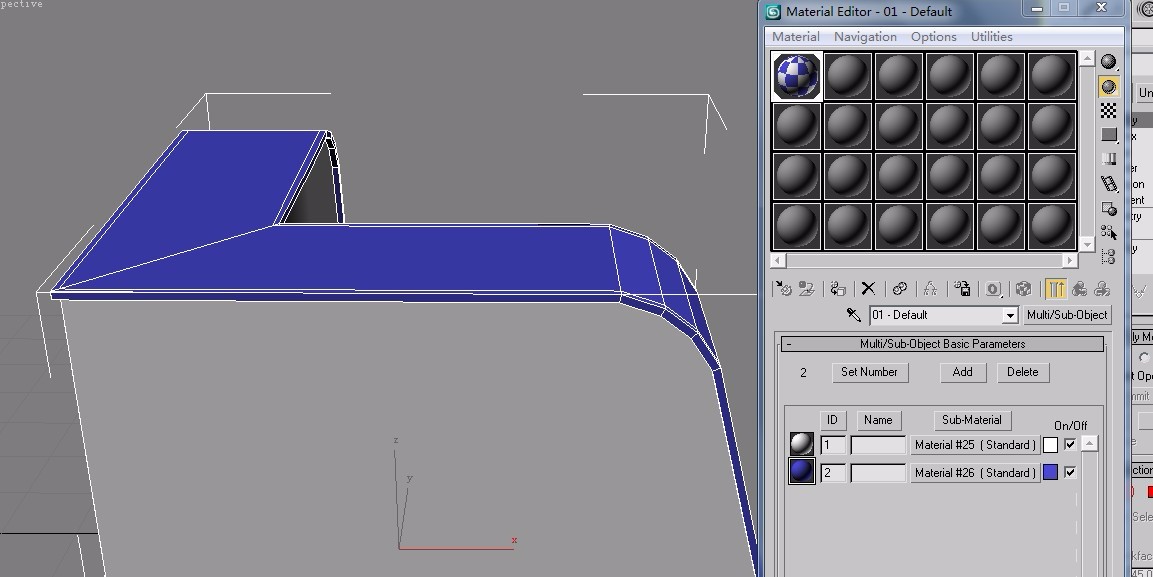Open Material #25 (Standard) sub-material
This screenshot has width=1153, height=577.
[x=975, y=445]
